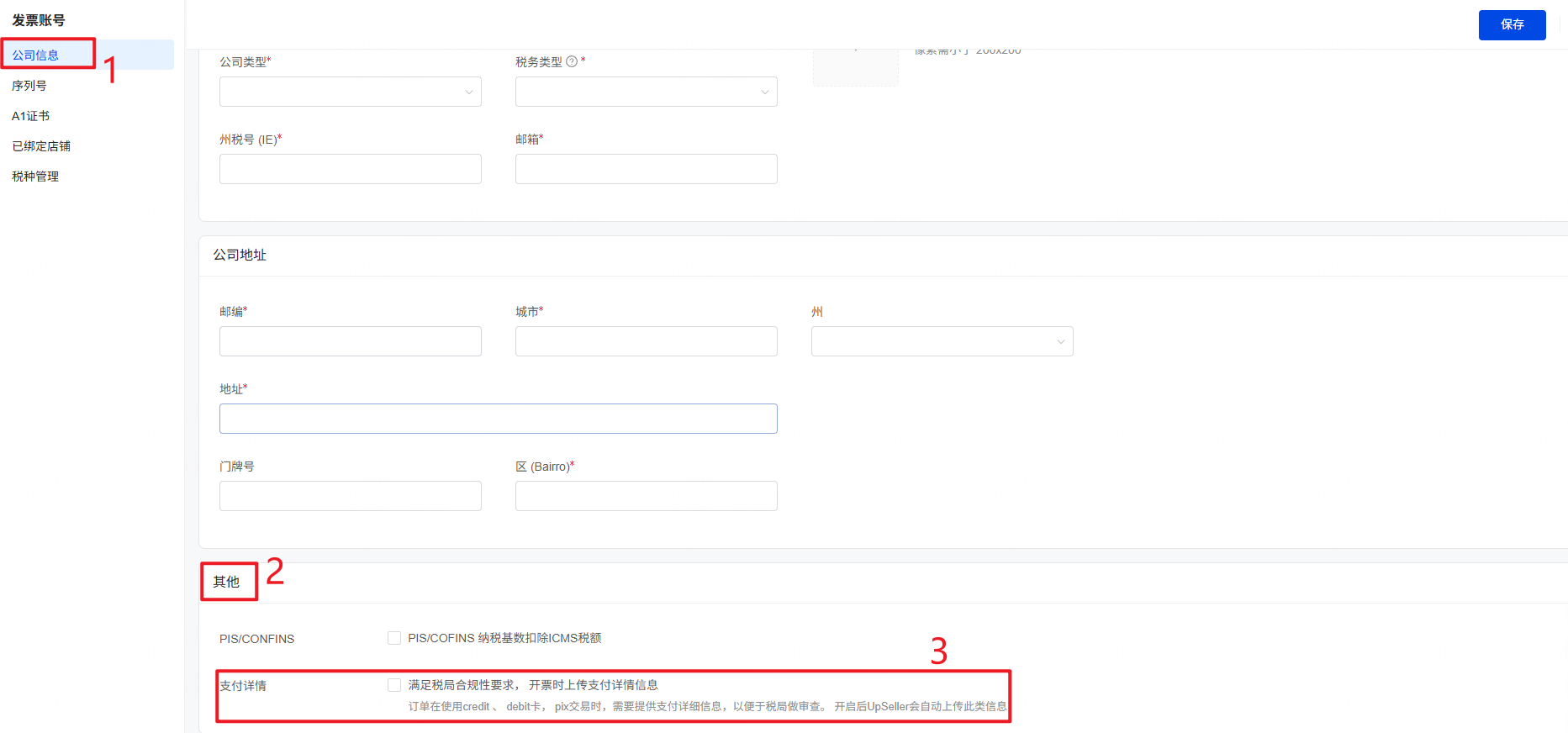The height and width of the screenshot is (733, 1568).
Task: Focus the 州税号 (IE) input field
Action: click(351, 169)
